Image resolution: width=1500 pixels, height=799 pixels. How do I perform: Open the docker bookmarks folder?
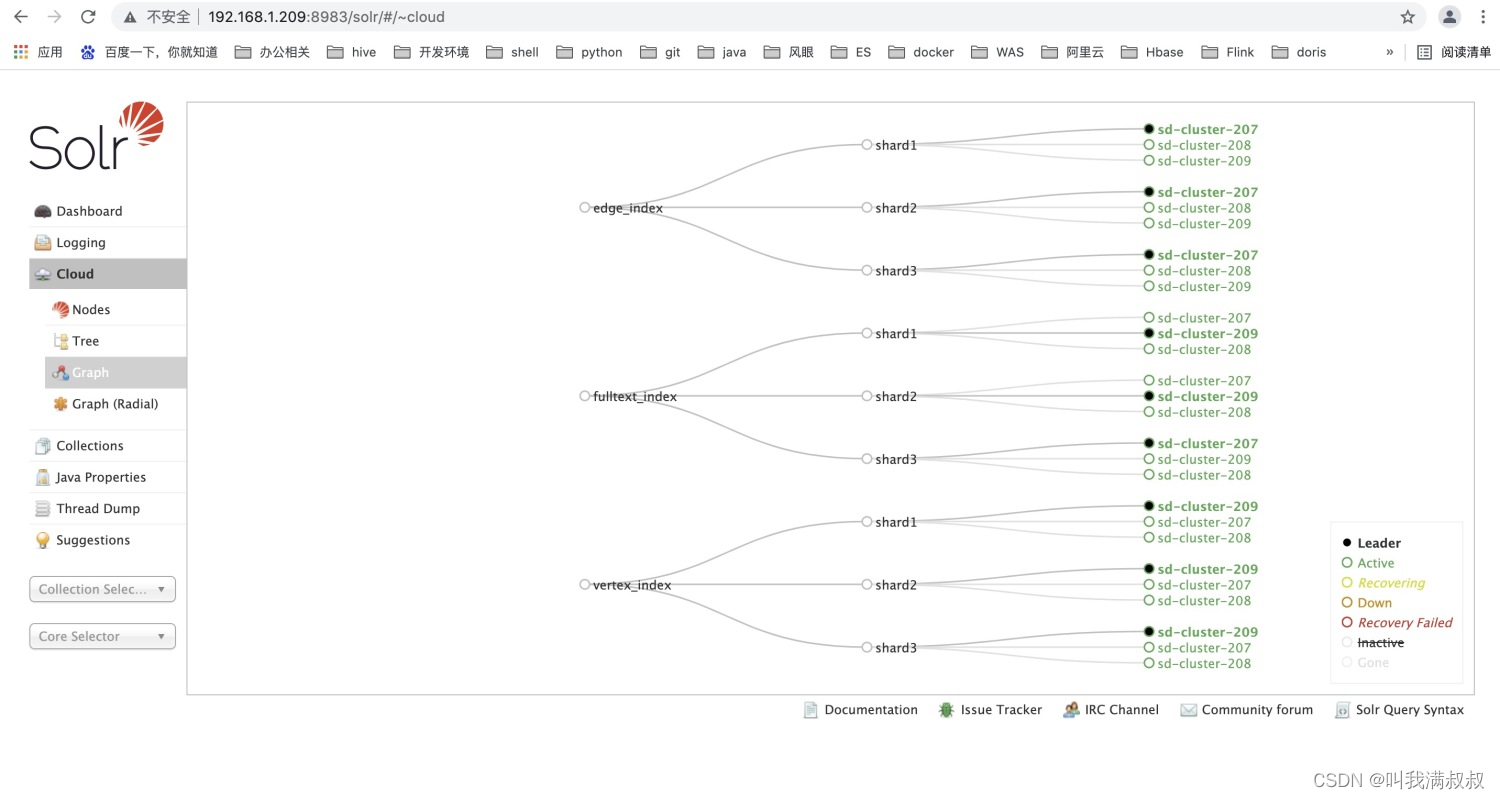point(921,52)
